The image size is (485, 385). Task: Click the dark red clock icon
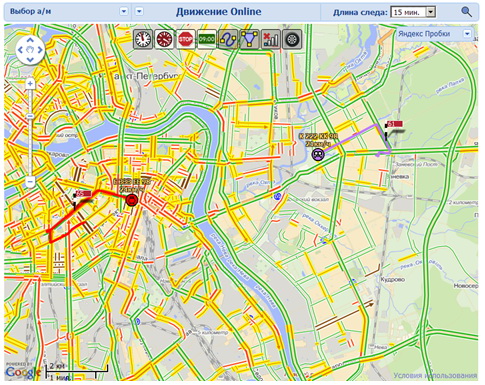click(165, 39)
